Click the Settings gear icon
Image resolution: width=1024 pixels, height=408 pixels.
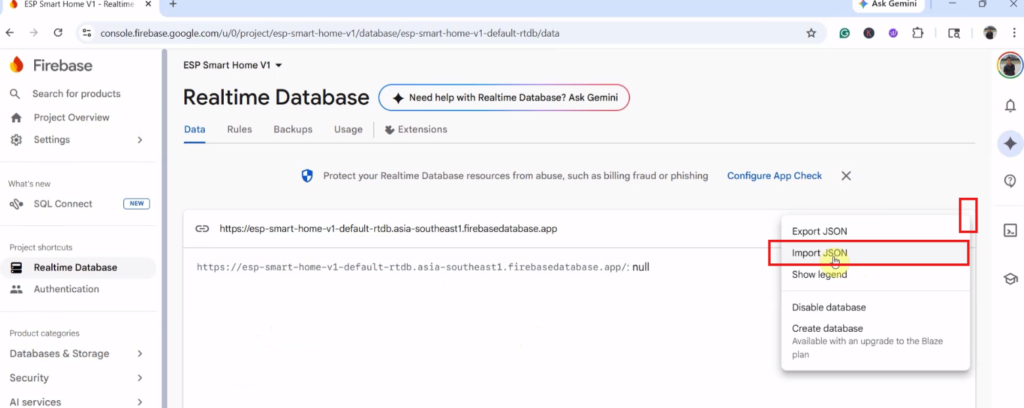click(16, 140)
